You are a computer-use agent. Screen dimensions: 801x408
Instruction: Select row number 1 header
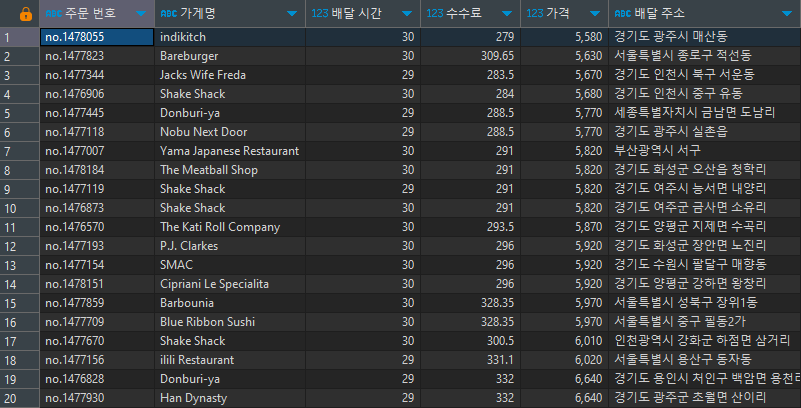19,37
